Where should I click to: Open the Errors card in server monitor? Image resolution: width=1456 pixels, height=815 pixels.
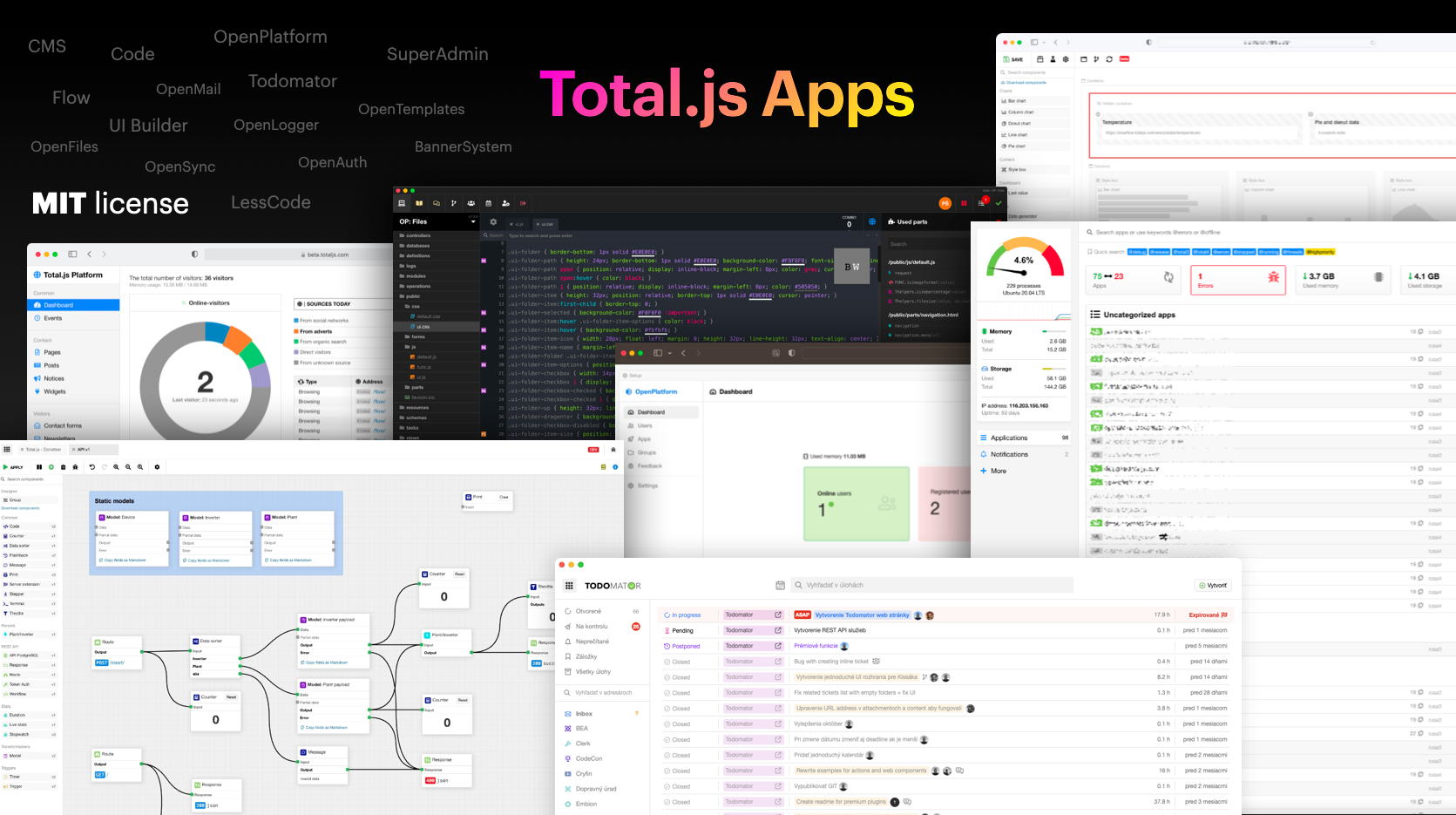1238,280
